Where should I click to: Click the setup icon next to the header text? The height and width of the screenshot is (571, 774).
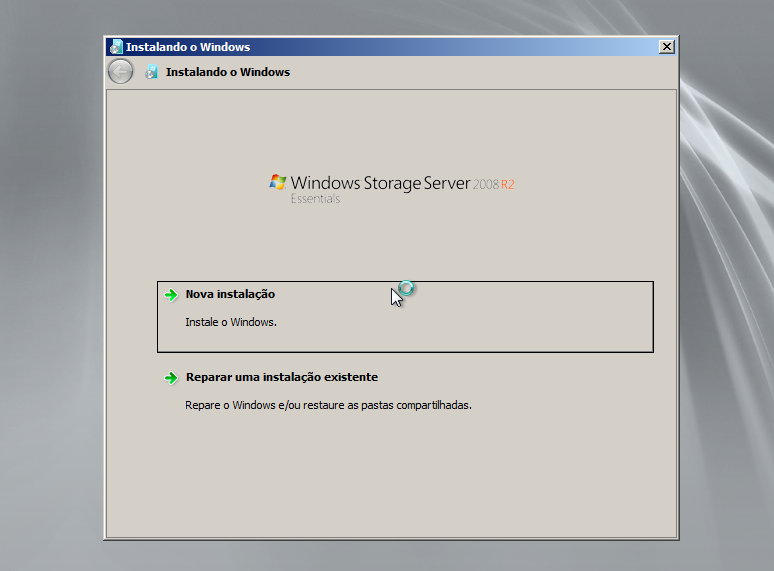152,72
